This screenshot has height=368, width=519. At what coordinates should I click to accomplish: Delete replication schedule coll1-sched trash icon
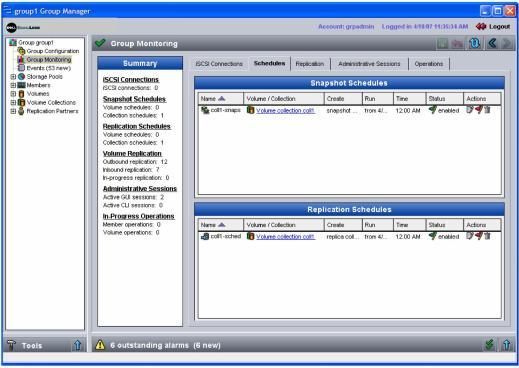(x=487, y=236)
